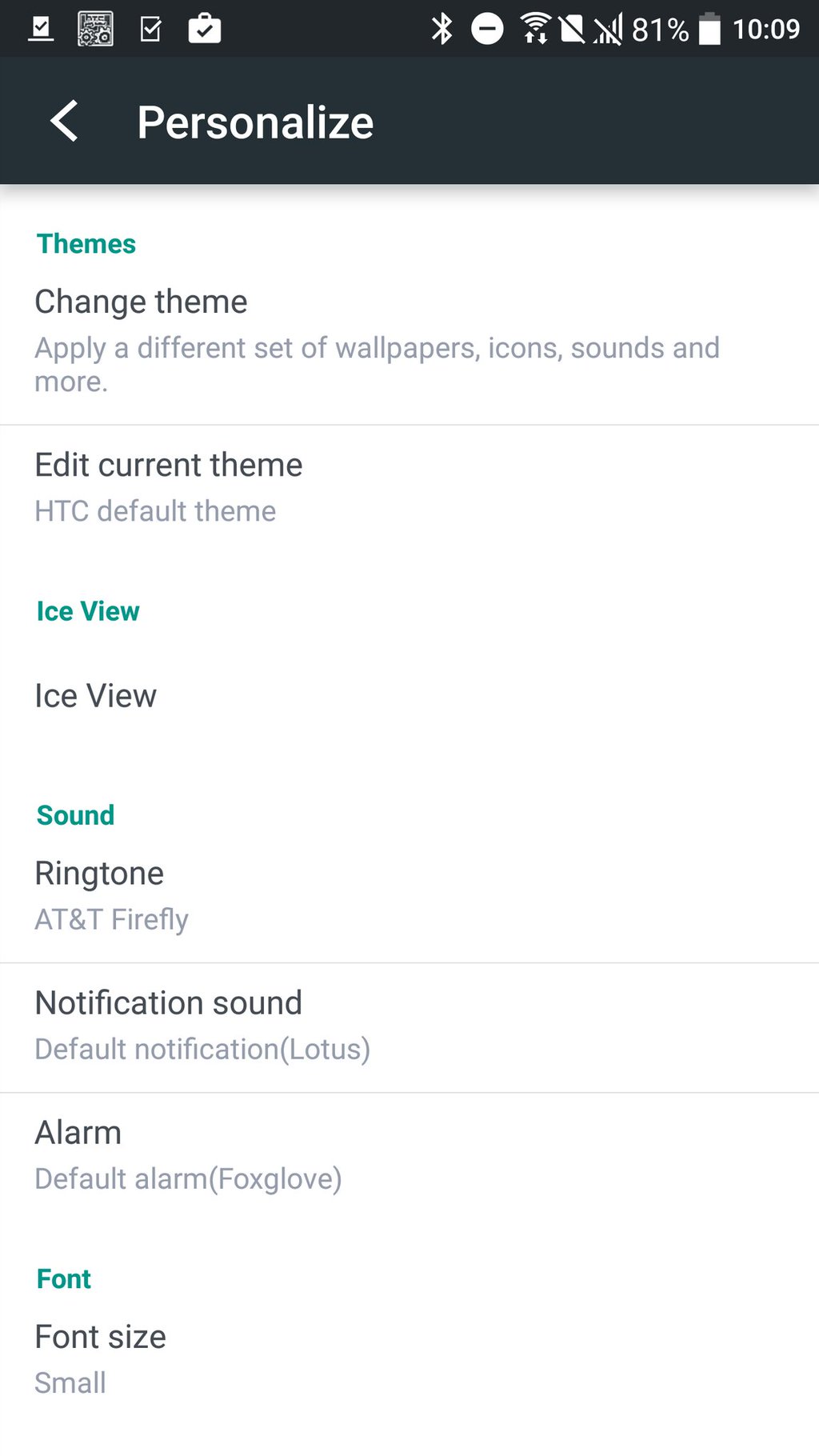
Task: Tap the briefcase checkmark notification icon
Action: (205, 29)
